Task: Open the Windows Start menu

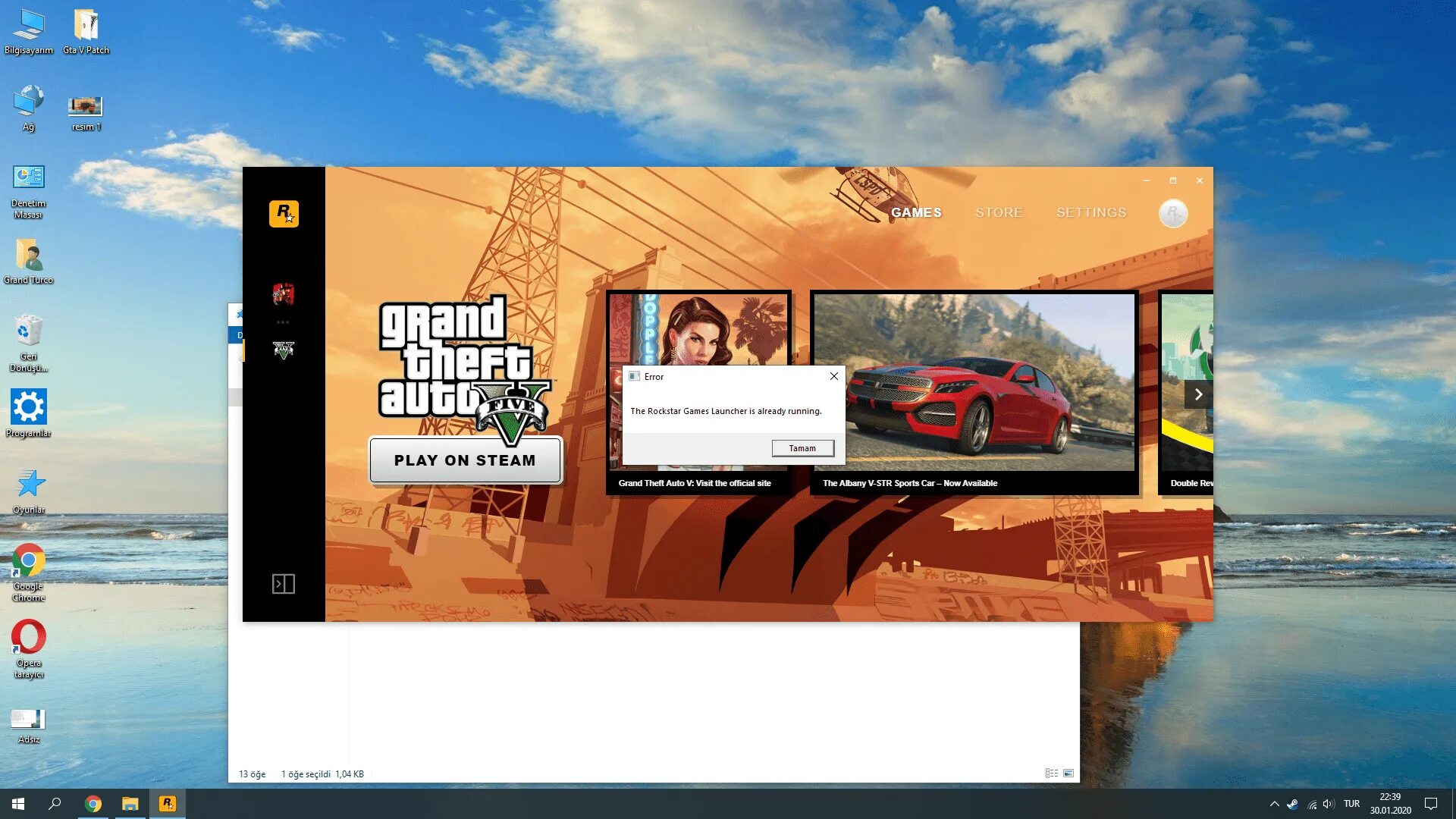Action: pos(18,804)
